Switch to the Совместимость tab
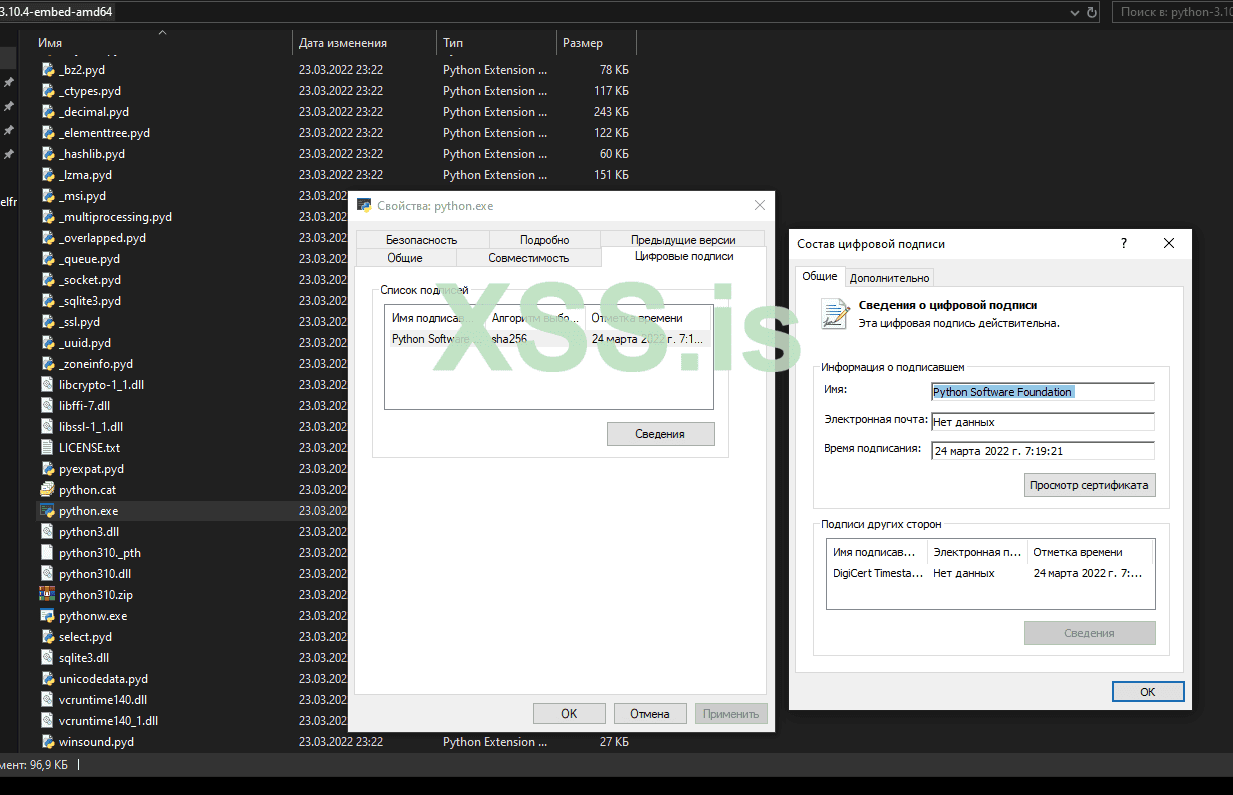The height and width of the screenshot is (795, 1233). (x=528, y=258)
